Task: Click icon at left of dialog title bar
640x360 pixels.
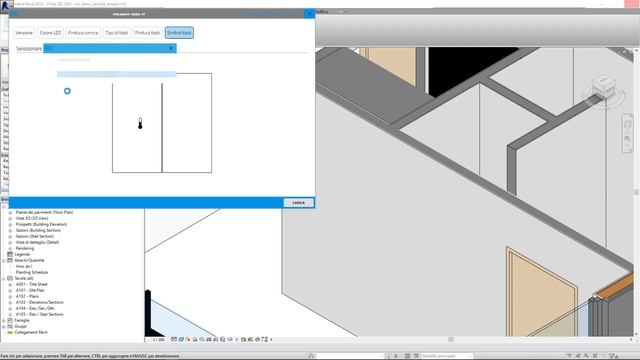Action: [x=14, y=14]
